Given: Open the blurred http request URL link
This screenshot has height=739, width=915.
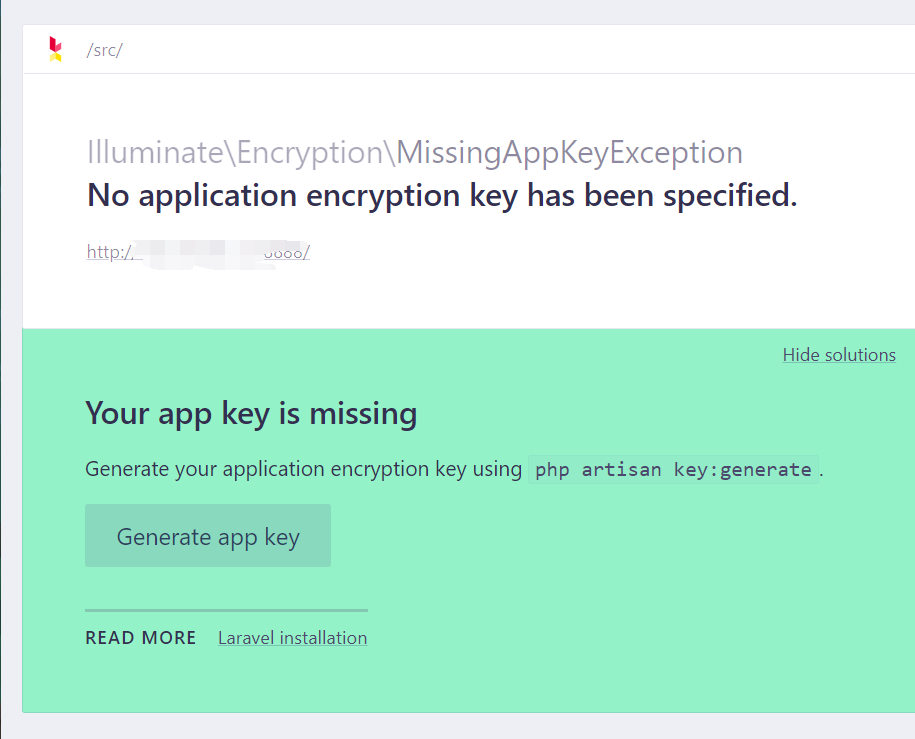Looking at the screenshot, I should click(198, 253).
